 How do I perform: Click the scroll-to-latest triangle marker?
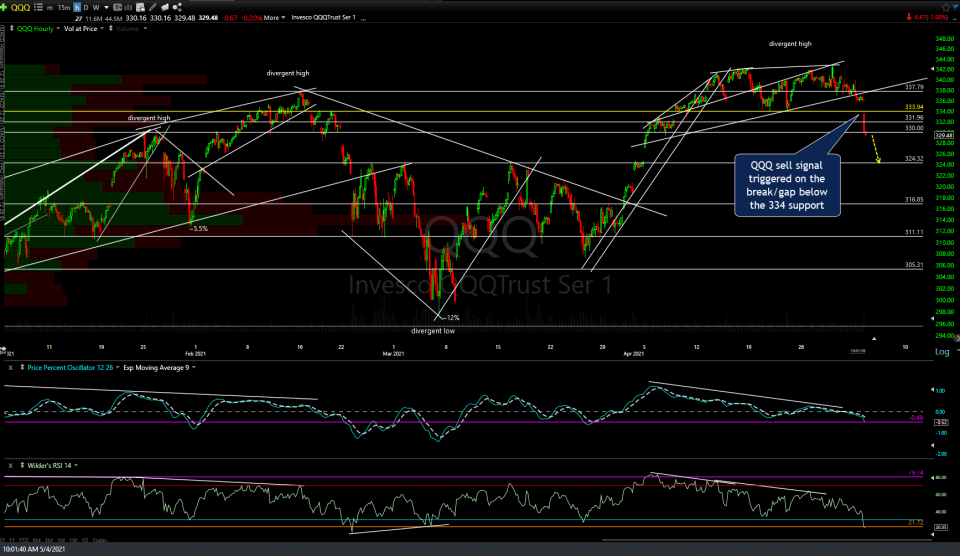pos(874,338)
